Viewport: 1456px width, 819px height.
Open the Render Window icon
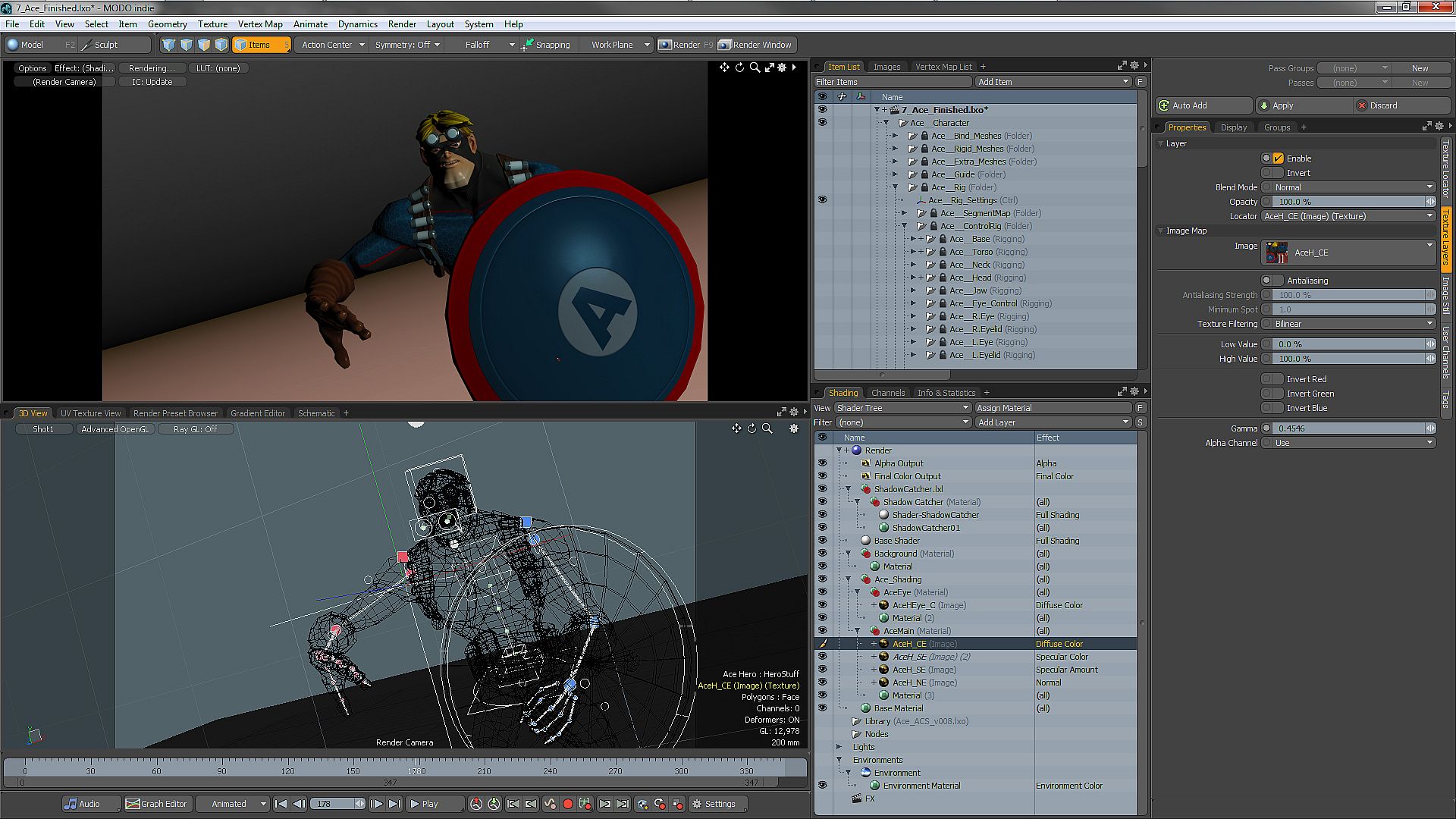point(725,45)
